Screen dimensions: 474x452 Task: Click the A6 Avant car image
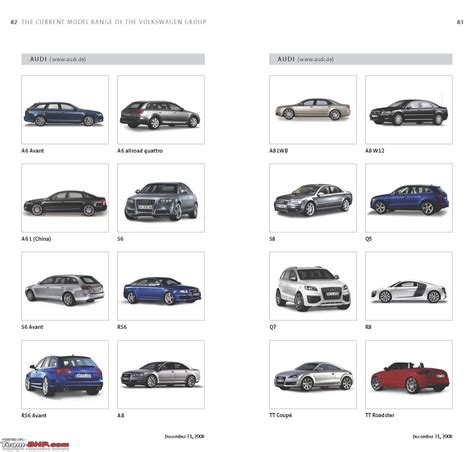[x=65, y=110]
